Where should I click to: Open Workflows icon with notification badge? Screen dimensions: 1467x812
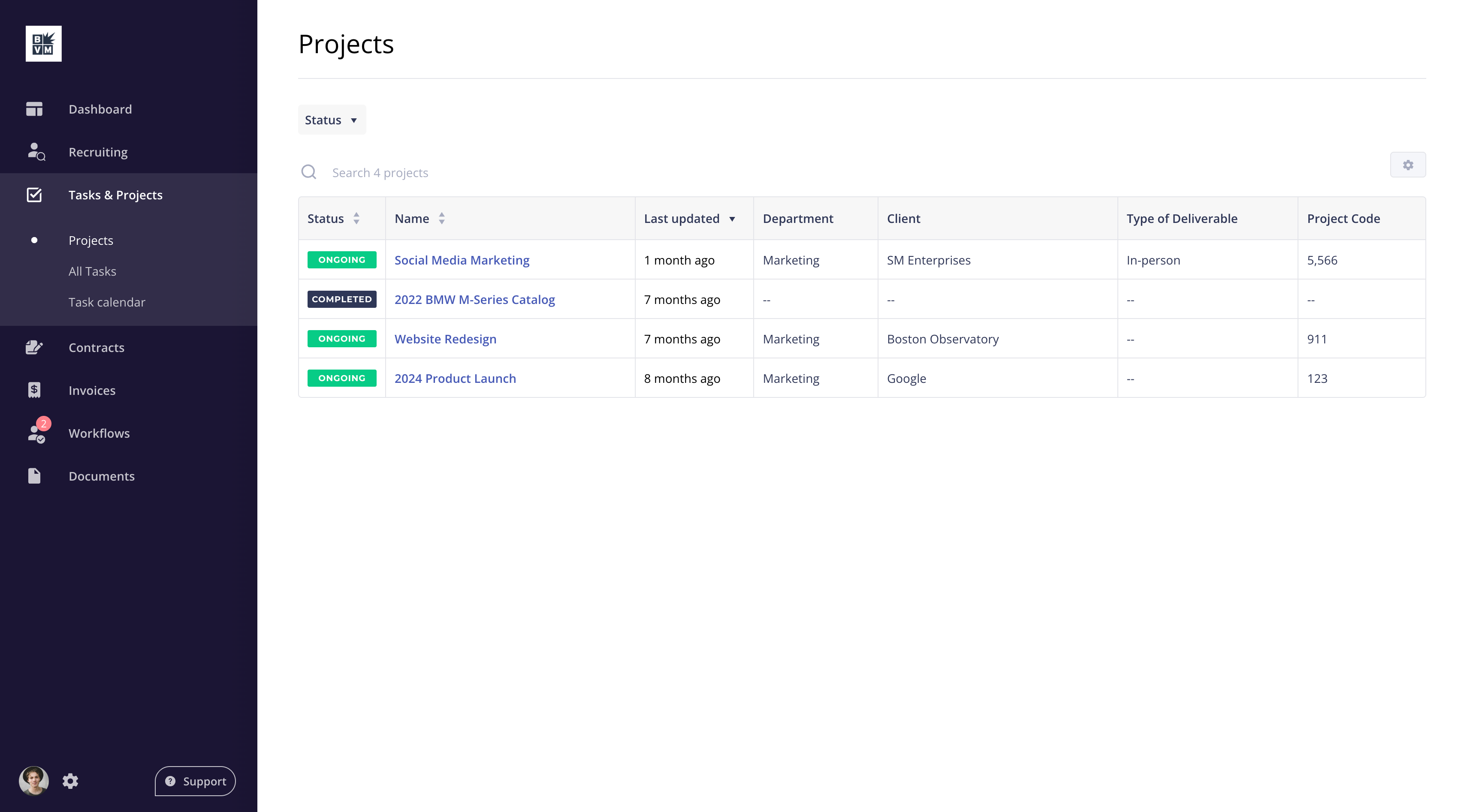[x=37, y=433]
